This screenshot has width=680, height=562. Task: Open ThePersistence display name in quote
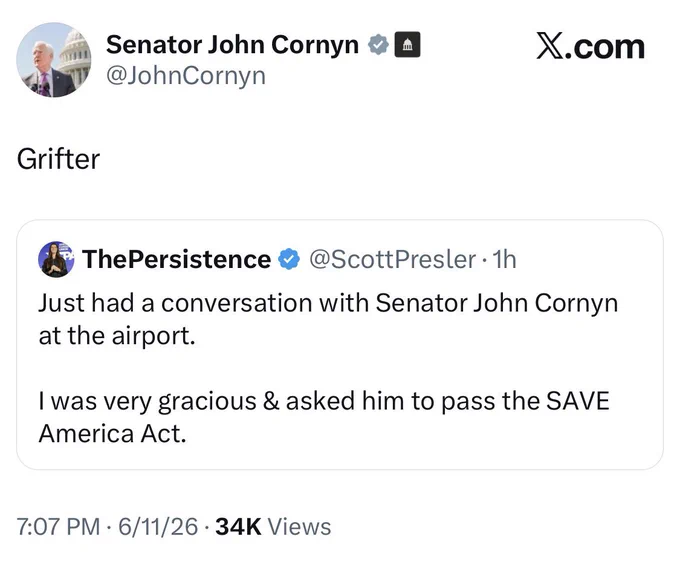click(x=177, y=259)
